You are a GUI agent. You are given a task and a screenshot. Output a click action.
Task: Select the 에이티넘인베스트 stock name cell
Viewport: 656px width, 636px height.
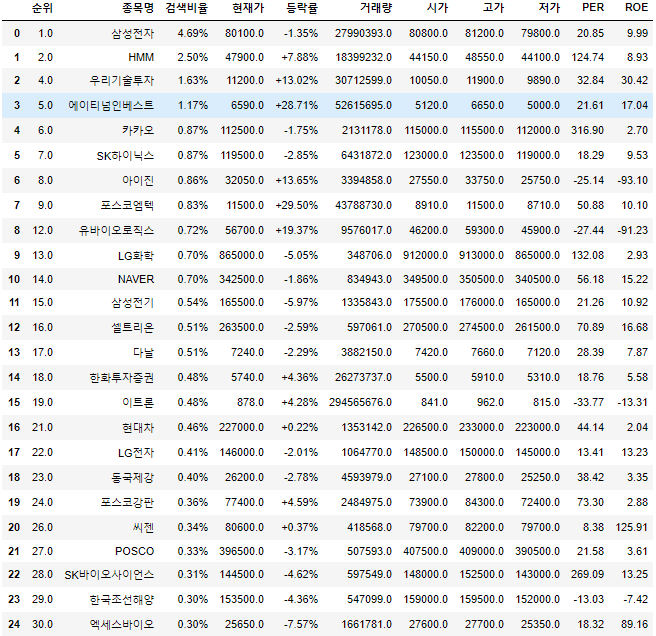pyautogui.click(x=111, y=105)
